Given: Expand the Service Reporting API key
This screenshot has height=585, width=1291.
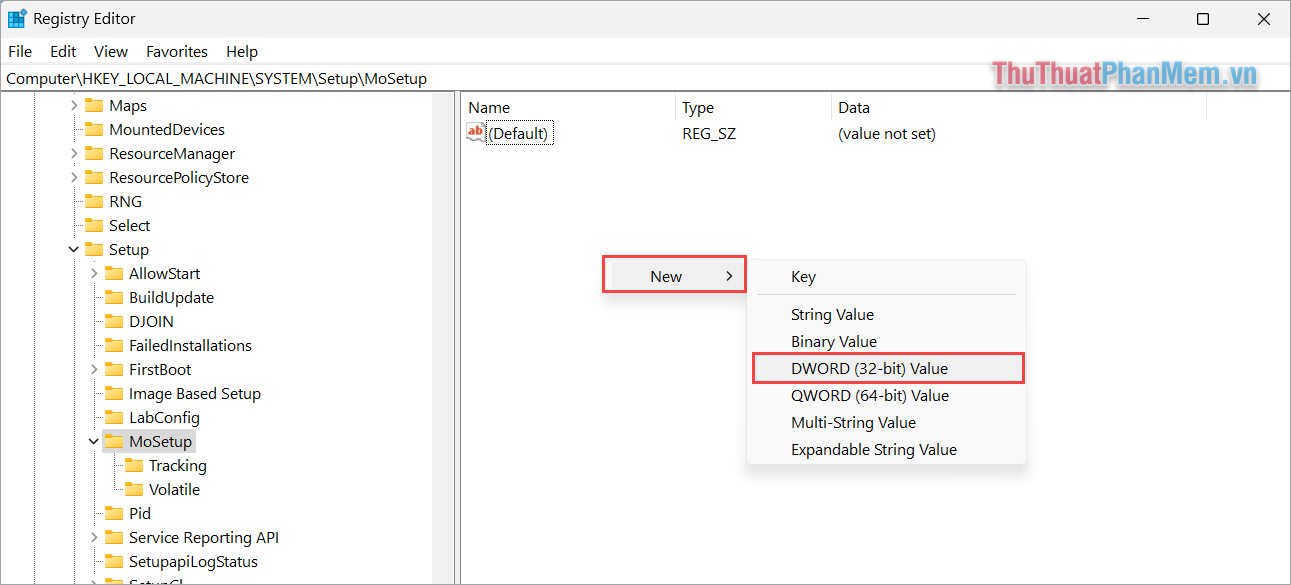Looking at the screenshot, I should pos(93,537).
